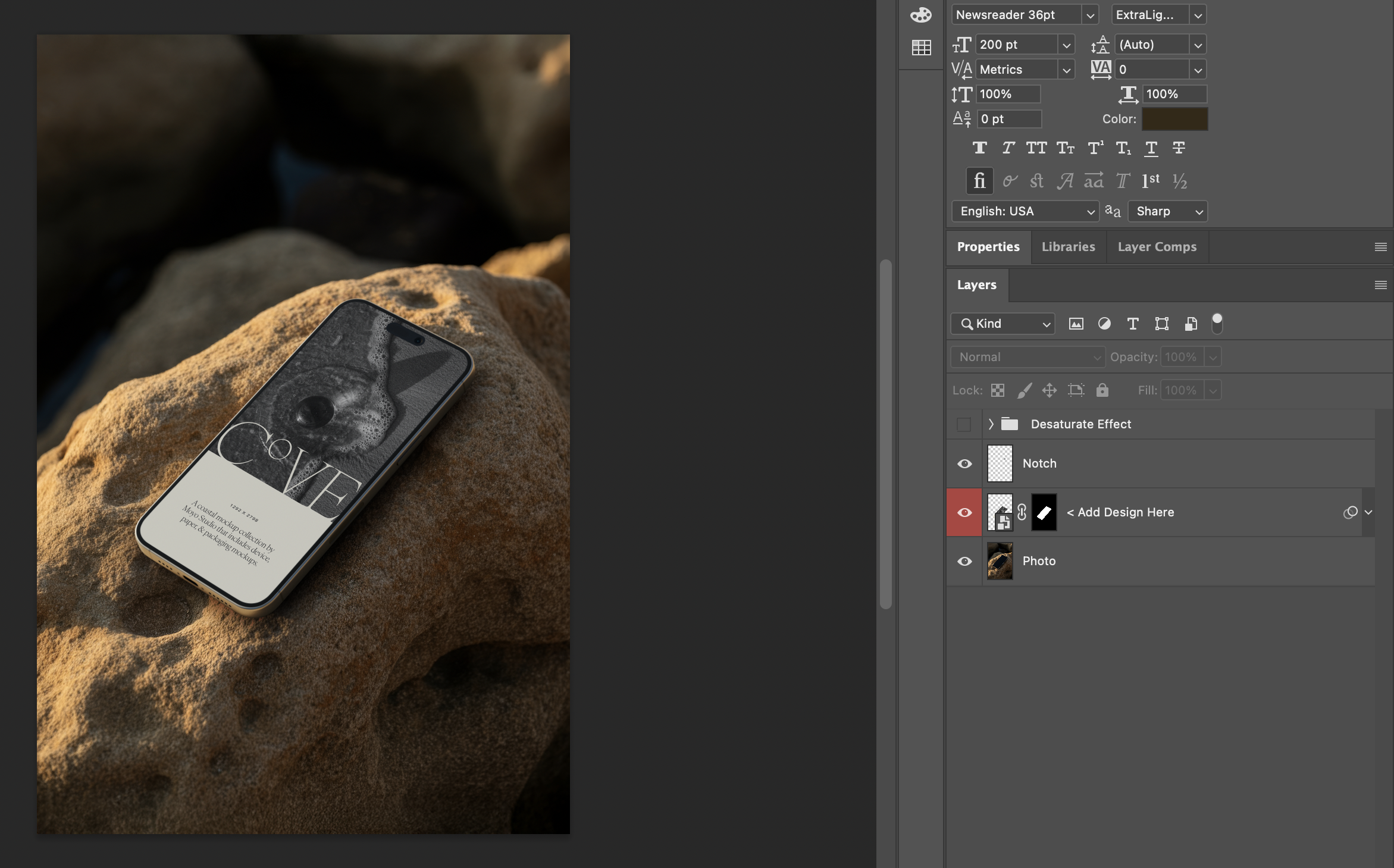This screenshot has height=868, width=1394.
Task: Switch to the Libraries tab
Action: pyautogui.click(x=1068, y=247)
